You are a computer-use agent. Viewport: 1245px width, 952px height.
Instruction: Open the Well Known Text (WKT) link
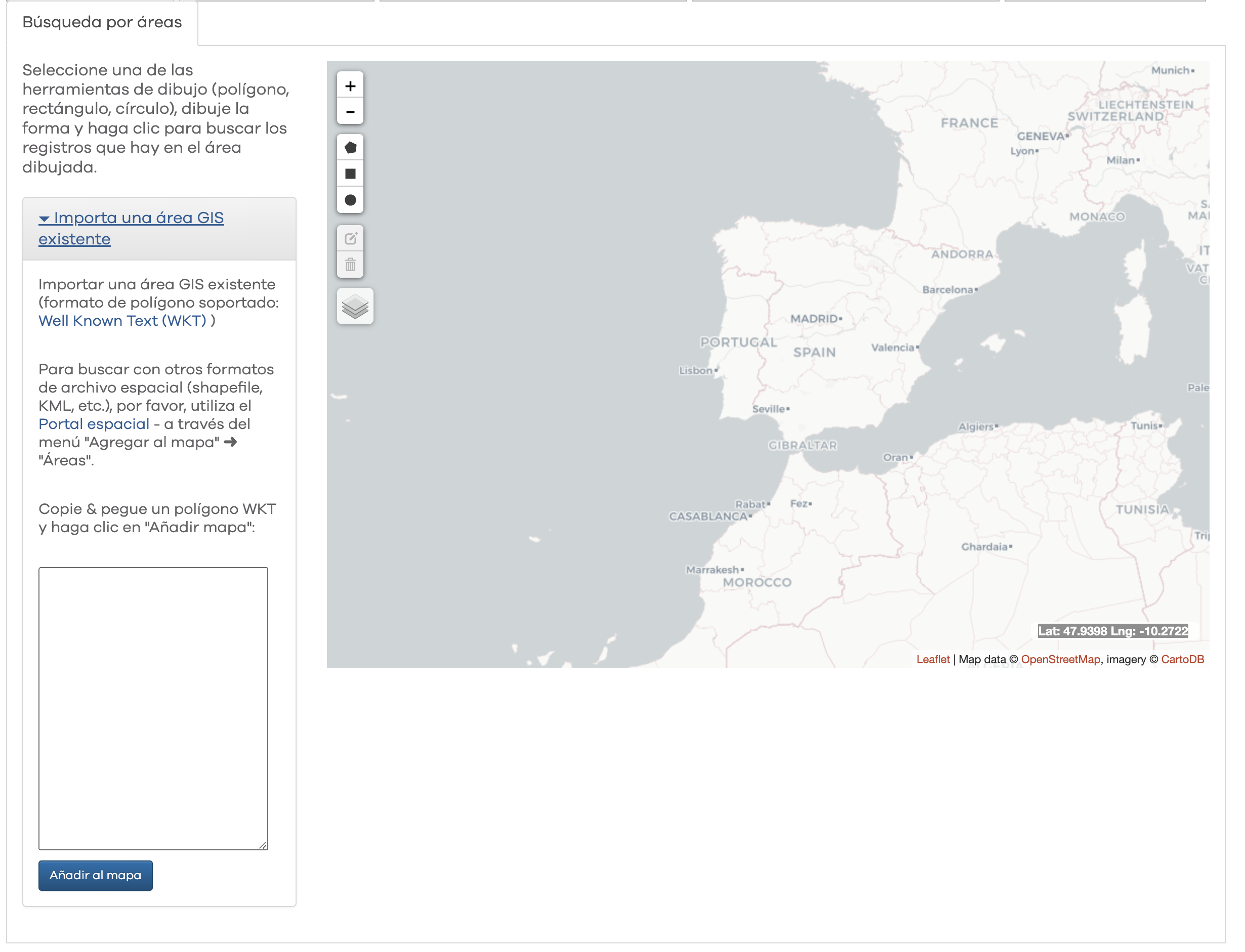[122, 321]
